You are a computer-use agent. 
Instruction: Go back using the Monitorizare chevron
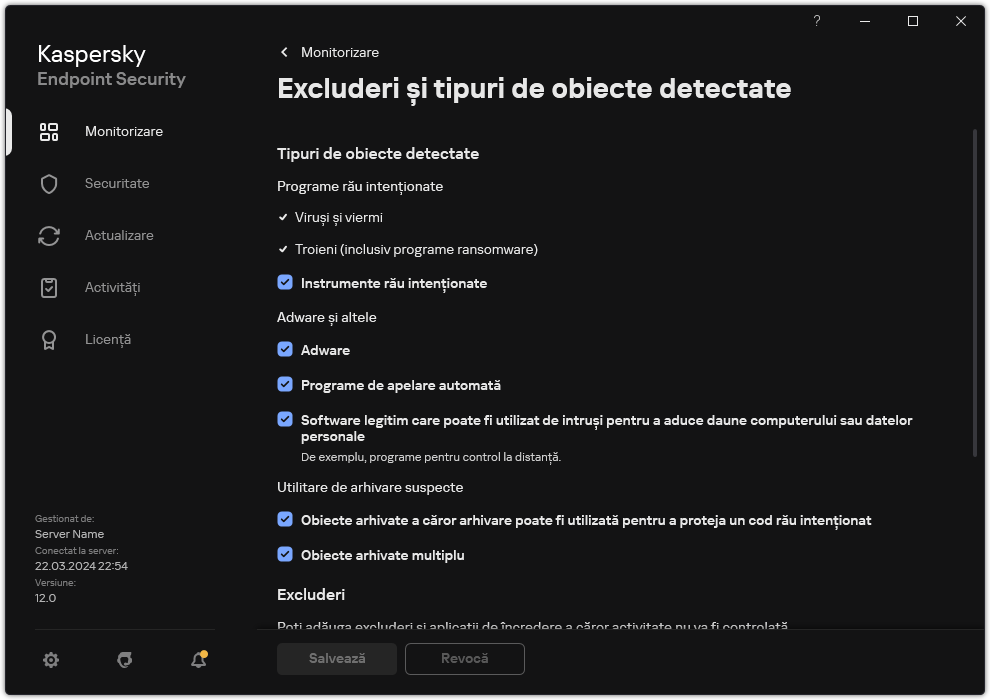(283, 52)
